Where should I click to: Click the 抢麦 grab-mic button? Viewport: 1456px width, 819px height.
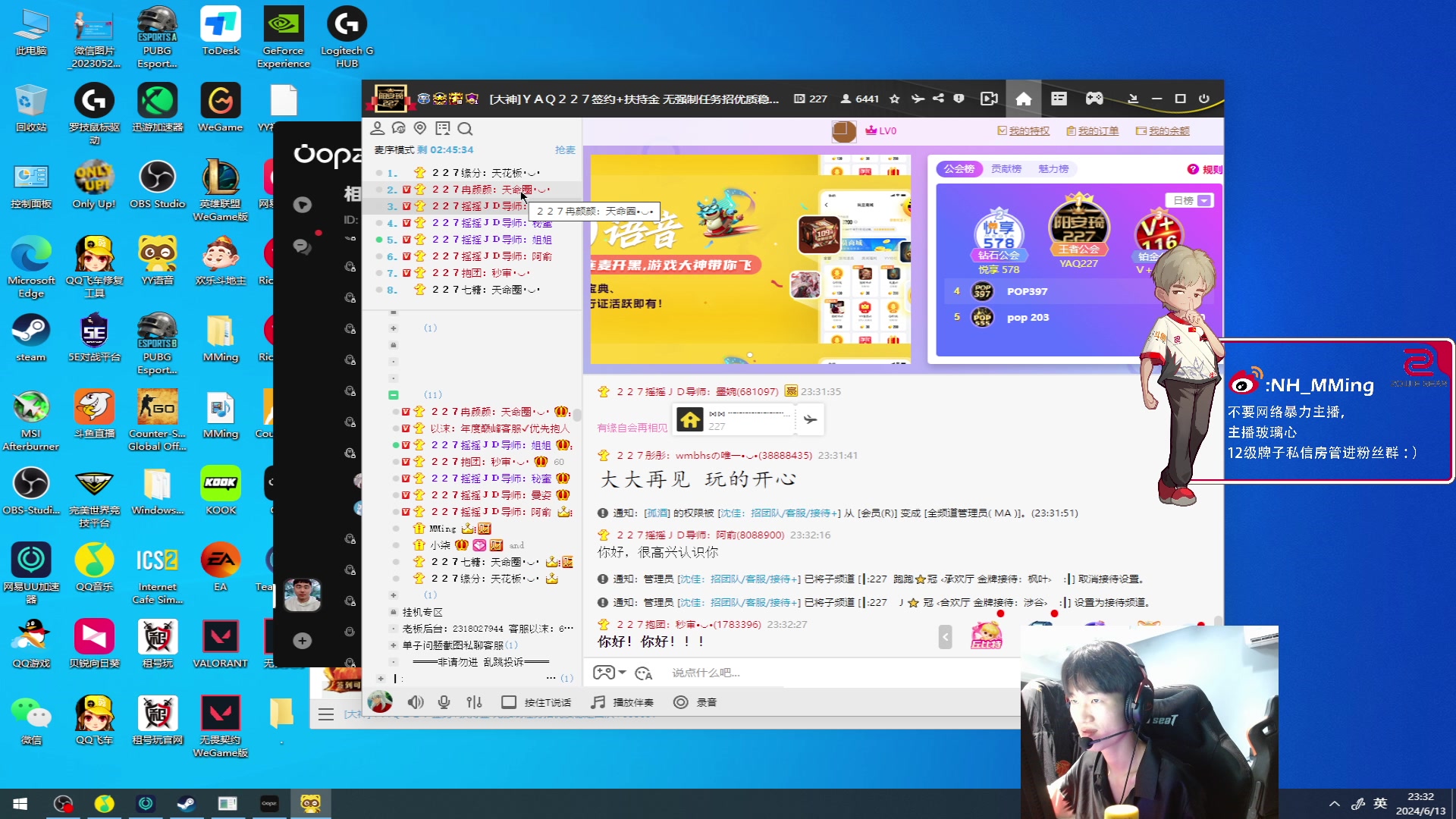coord(565,150)
